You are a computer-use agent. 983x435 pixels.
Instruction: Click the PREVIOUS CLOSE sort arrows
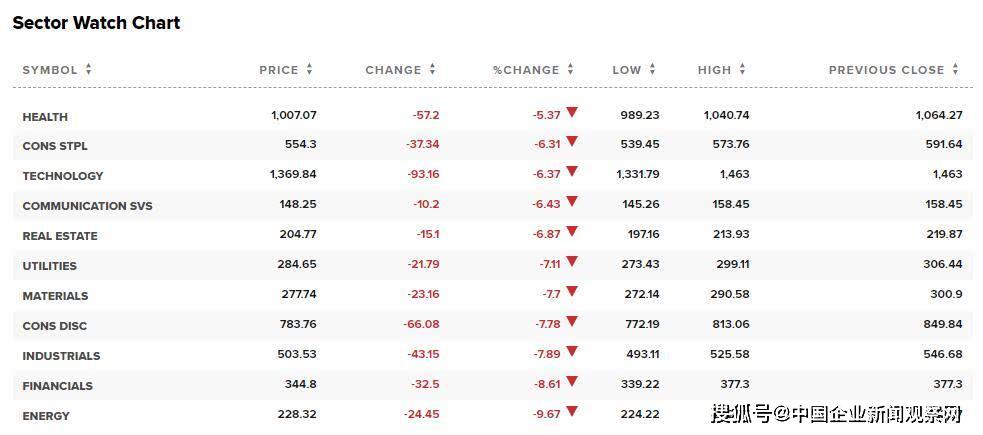(x=955, y=69)
